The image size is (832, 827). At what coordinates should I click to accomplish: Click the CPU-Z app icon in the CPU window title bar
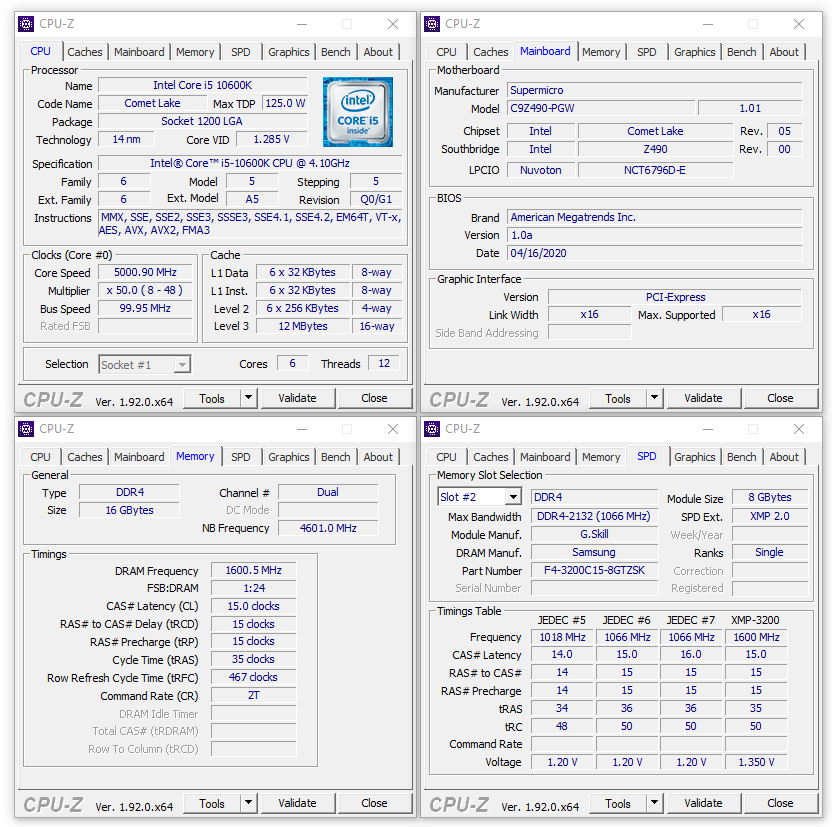tap(25, 24)
